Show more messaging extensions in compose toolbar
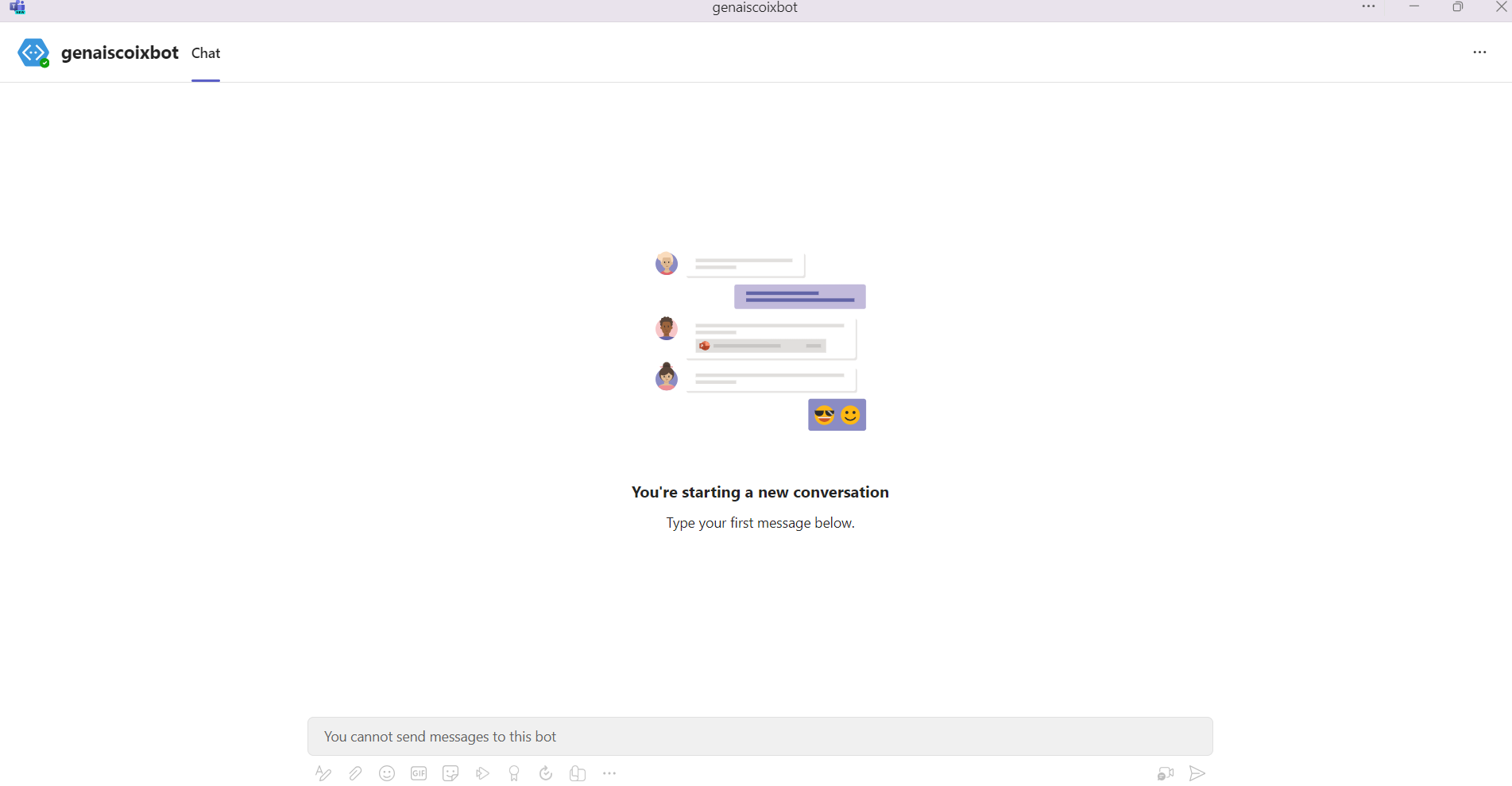The width and height of the screenshot is (1512, 786). [x=609, y=773]
